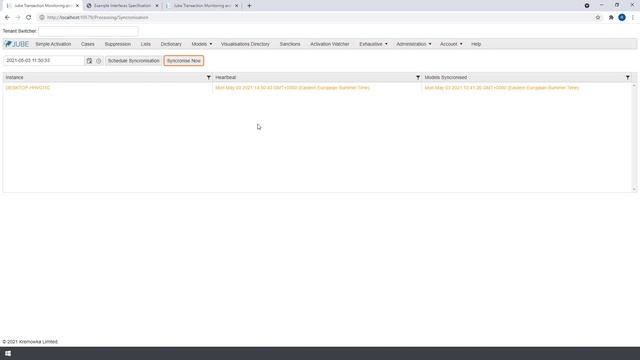Expand the Administration menu
This screenshot has height=360, width=640.
pyautogui.click(x=413, y=44)
